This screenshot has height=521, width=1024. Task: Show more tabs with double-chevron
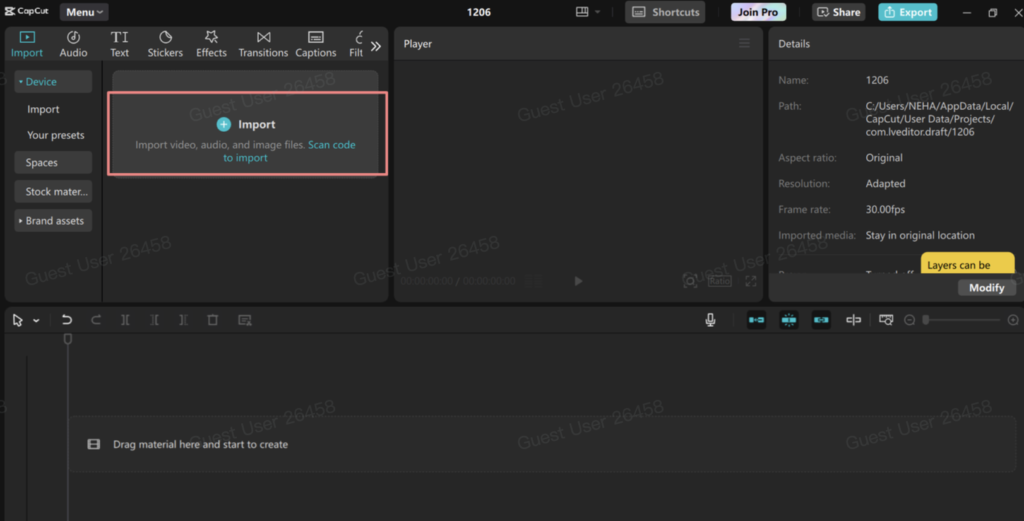376,46
